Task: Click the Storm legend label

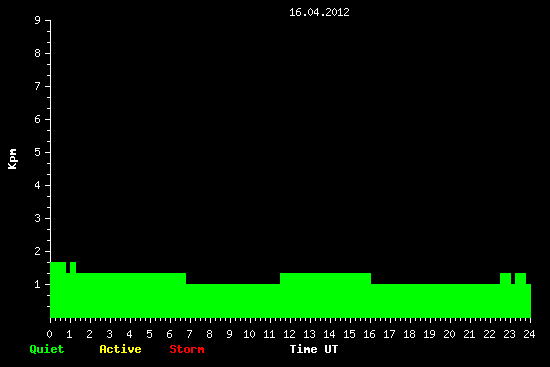Action: tap(187, 349)
